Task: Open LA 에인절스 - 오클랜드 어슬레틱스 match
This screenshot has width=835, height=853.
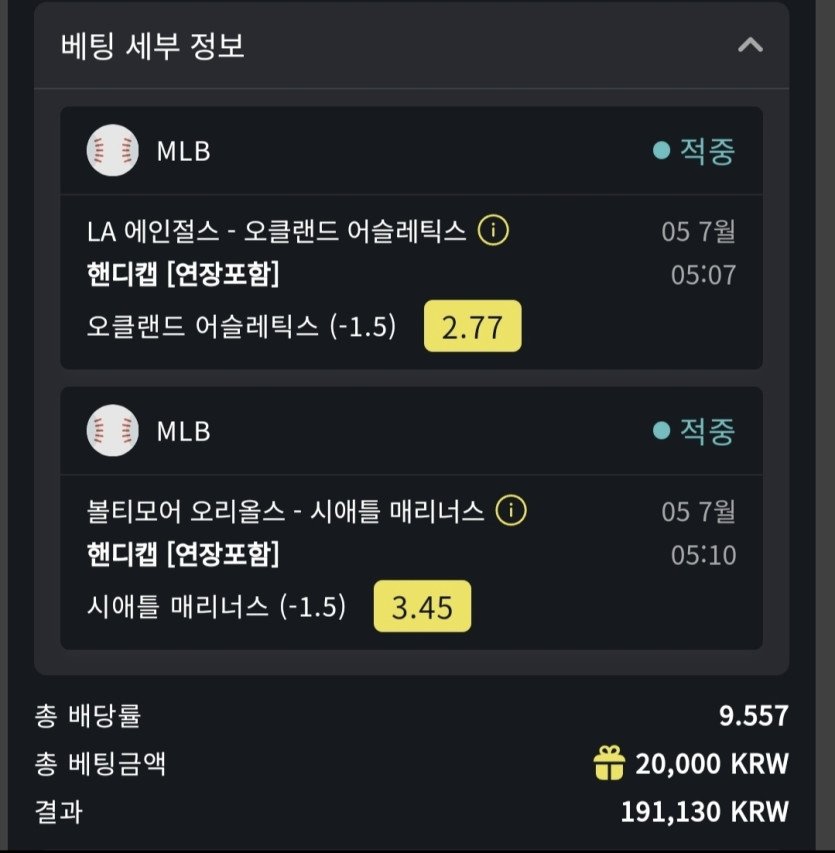Action: point(276,231)
